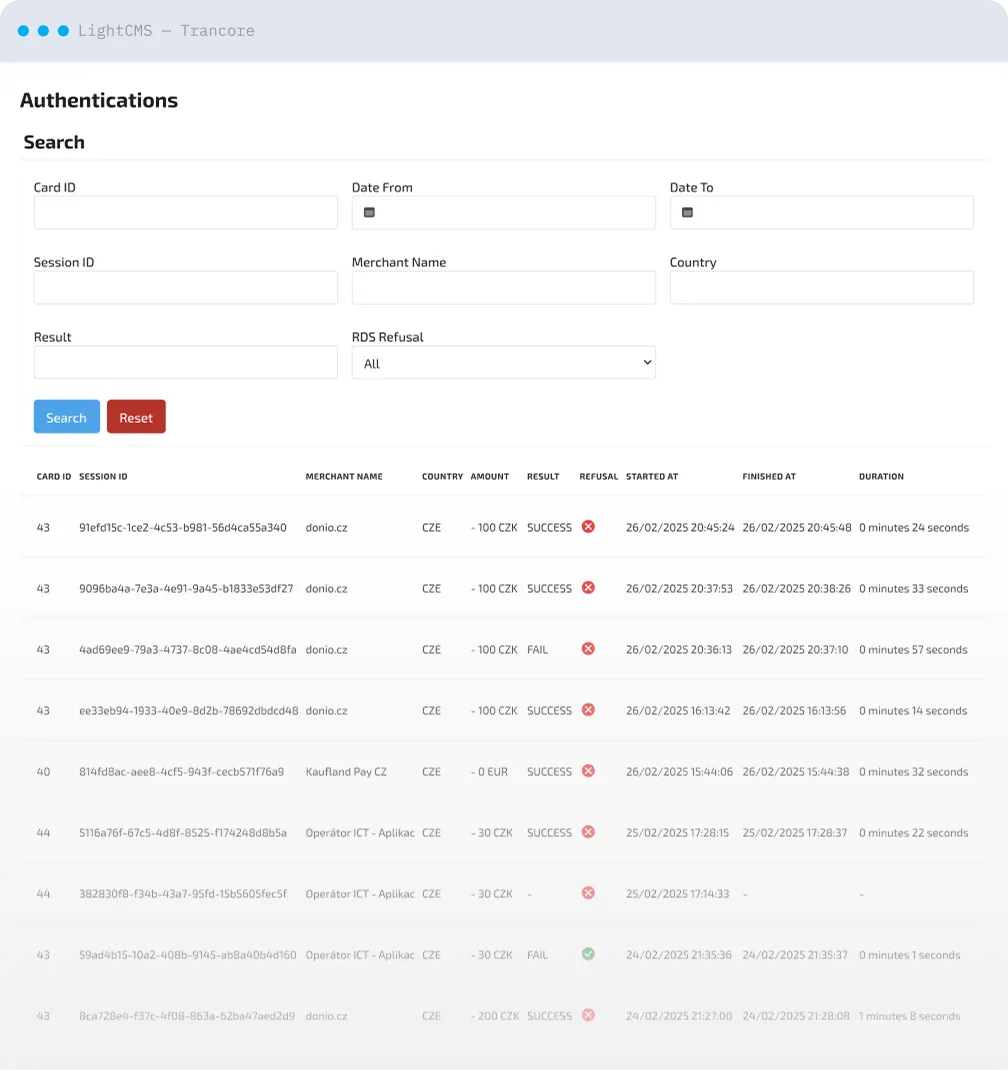Click the STARTED AT column header
1008x1070 pixels.
(x=652, y=476)
